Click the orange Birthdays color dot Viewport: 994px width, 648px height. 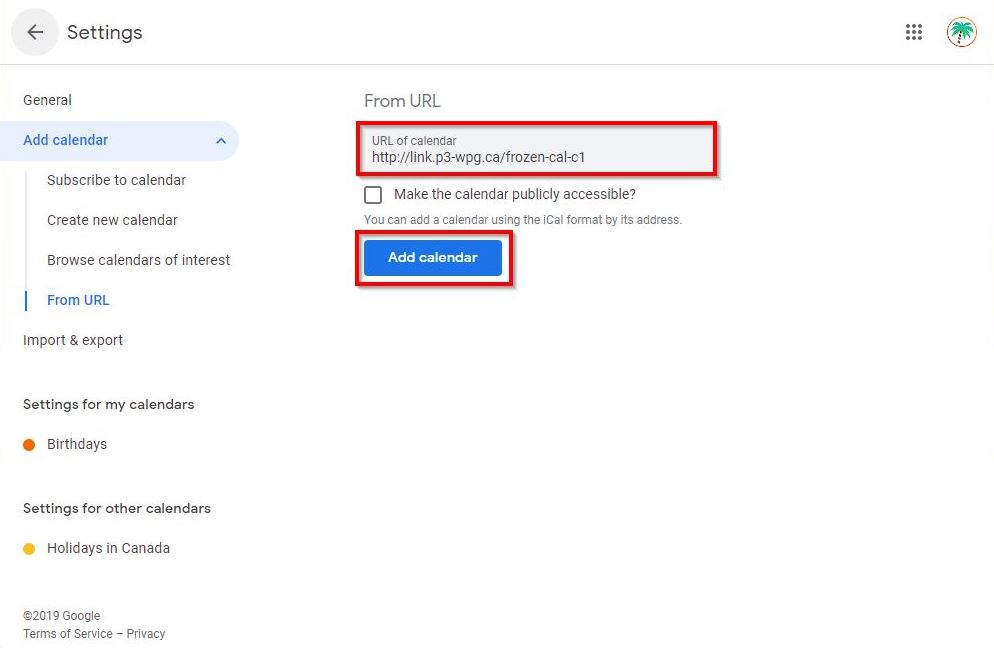click(29, 444)
